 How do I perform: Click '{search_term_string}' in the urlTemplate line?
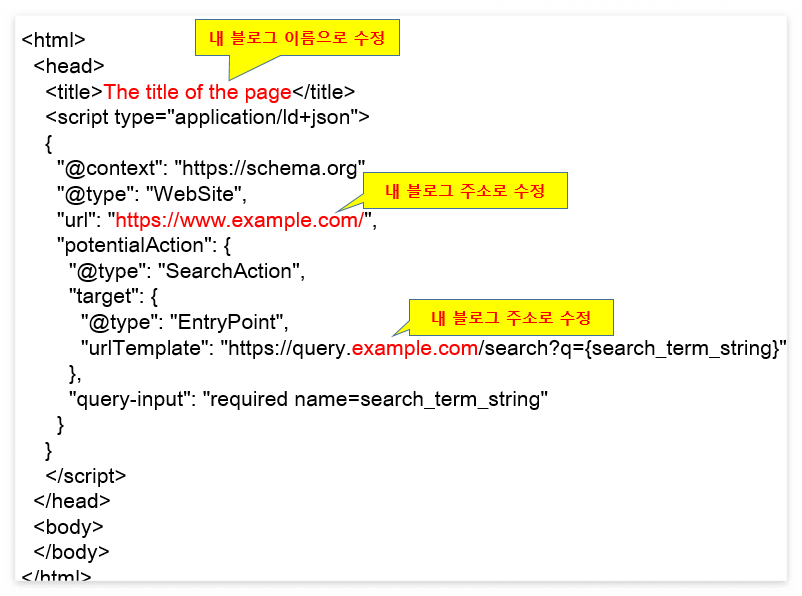[682, 349]
